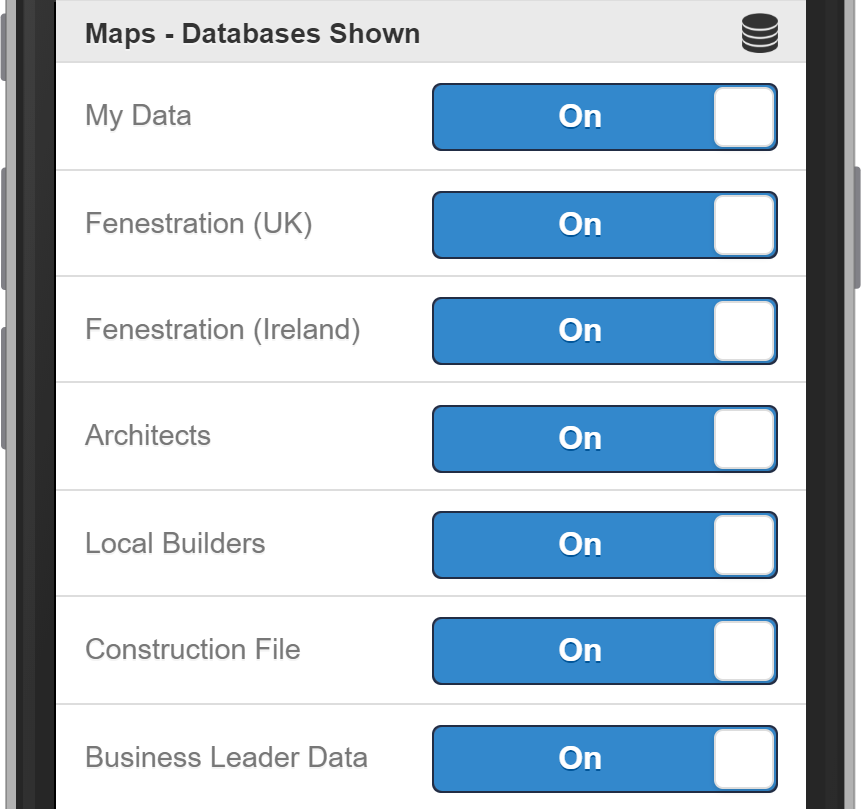Switch off Fenestration (Ireland)

604,331
